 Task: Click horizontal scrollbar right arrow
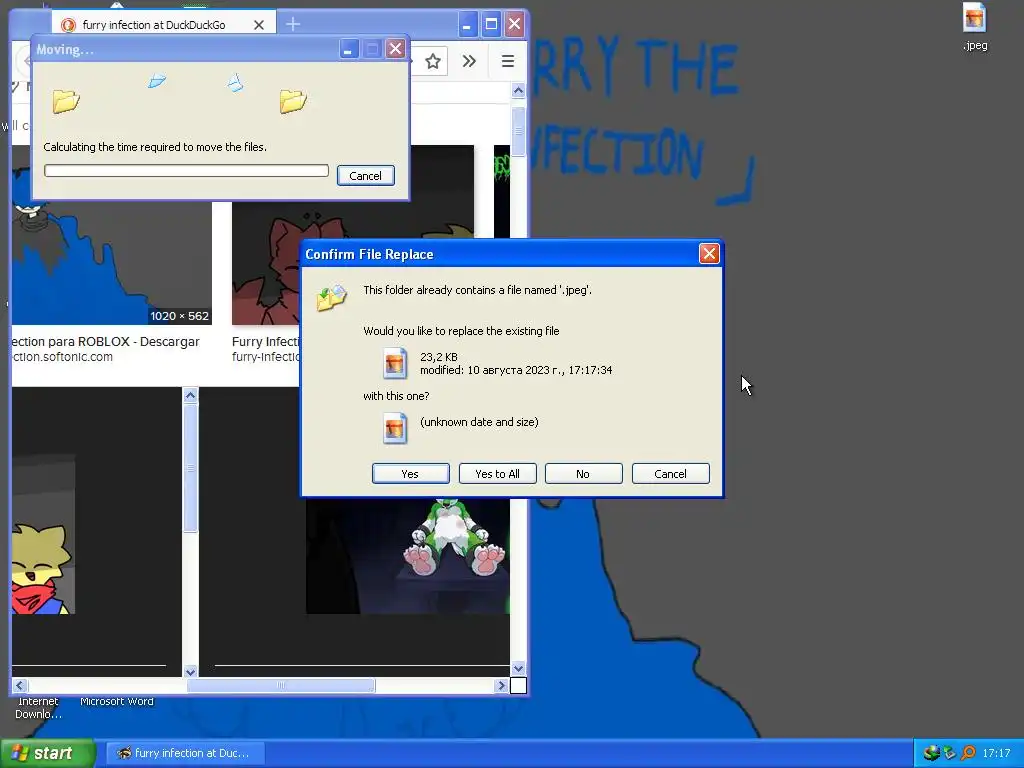tap(502, 685)
